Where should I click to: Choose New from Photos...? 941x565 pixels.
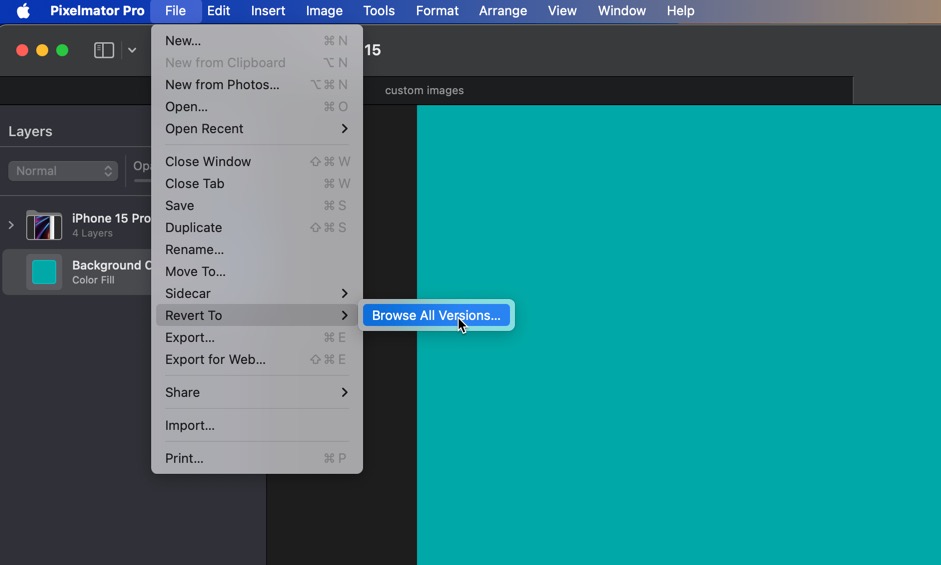[257, 85]
